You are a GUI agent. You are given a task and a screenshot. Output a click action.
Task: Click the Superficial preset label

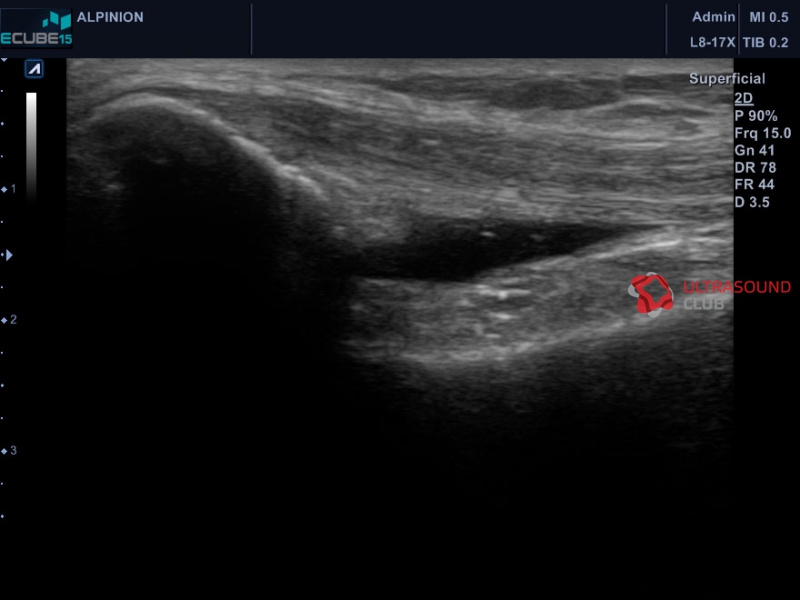point(727,79)
